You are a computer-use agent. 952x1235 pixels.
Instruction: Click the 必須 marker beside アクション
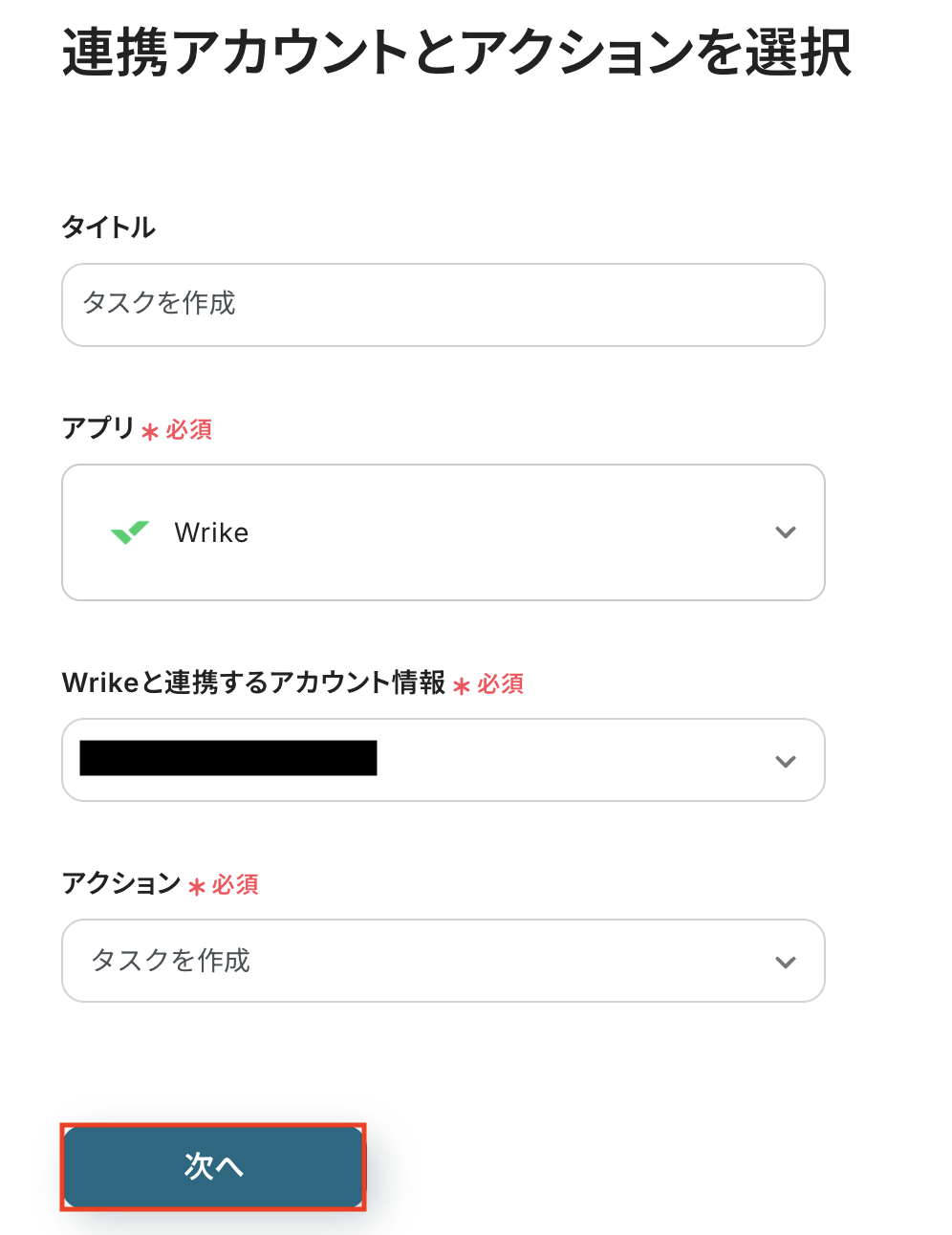tap(235, 885)
